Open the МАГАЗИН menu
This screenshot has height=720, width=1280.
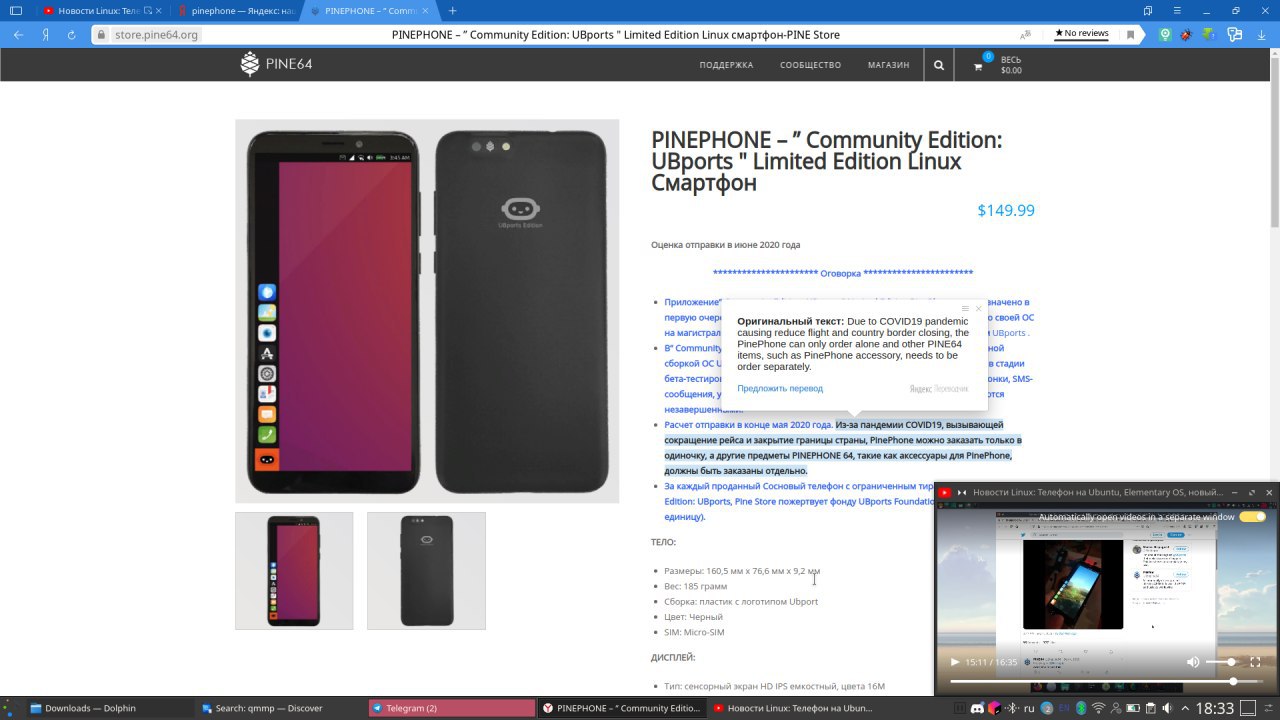[x=888, y=65]
